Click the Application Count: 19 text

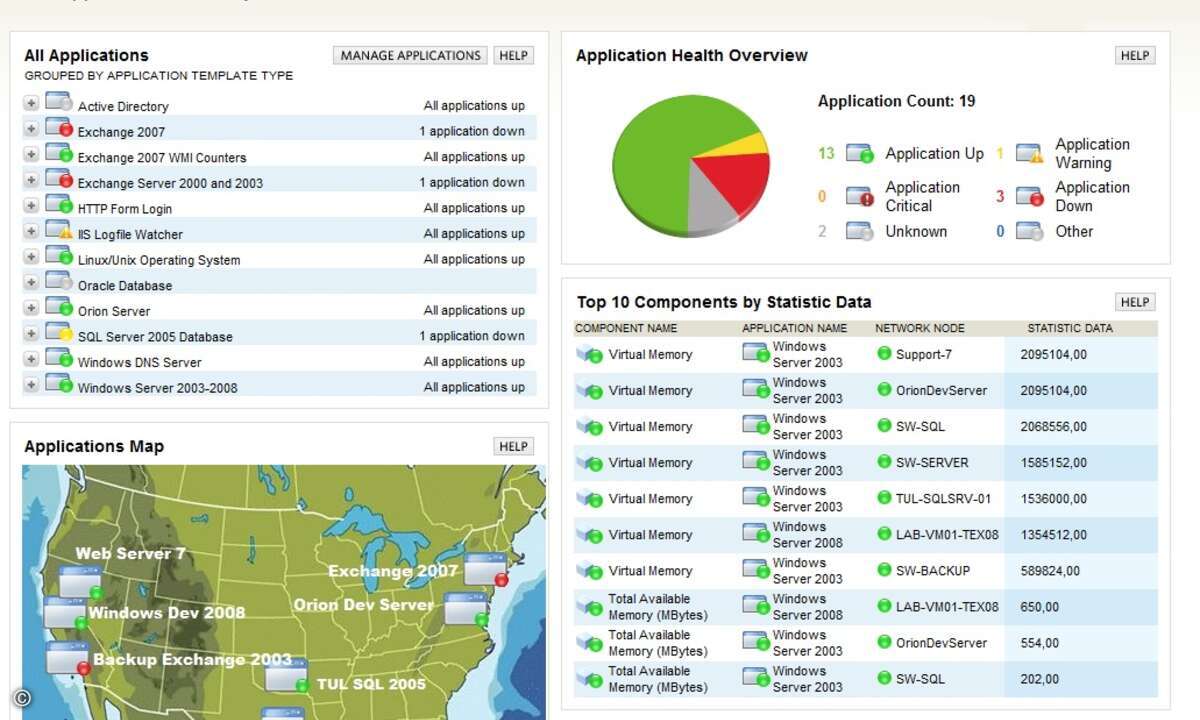click(x=896, y=101)
